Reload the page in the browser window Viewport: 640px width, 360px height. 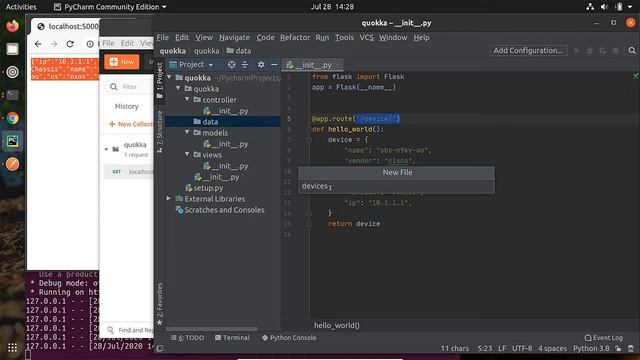pyautogui.click(x=70, y=44)
